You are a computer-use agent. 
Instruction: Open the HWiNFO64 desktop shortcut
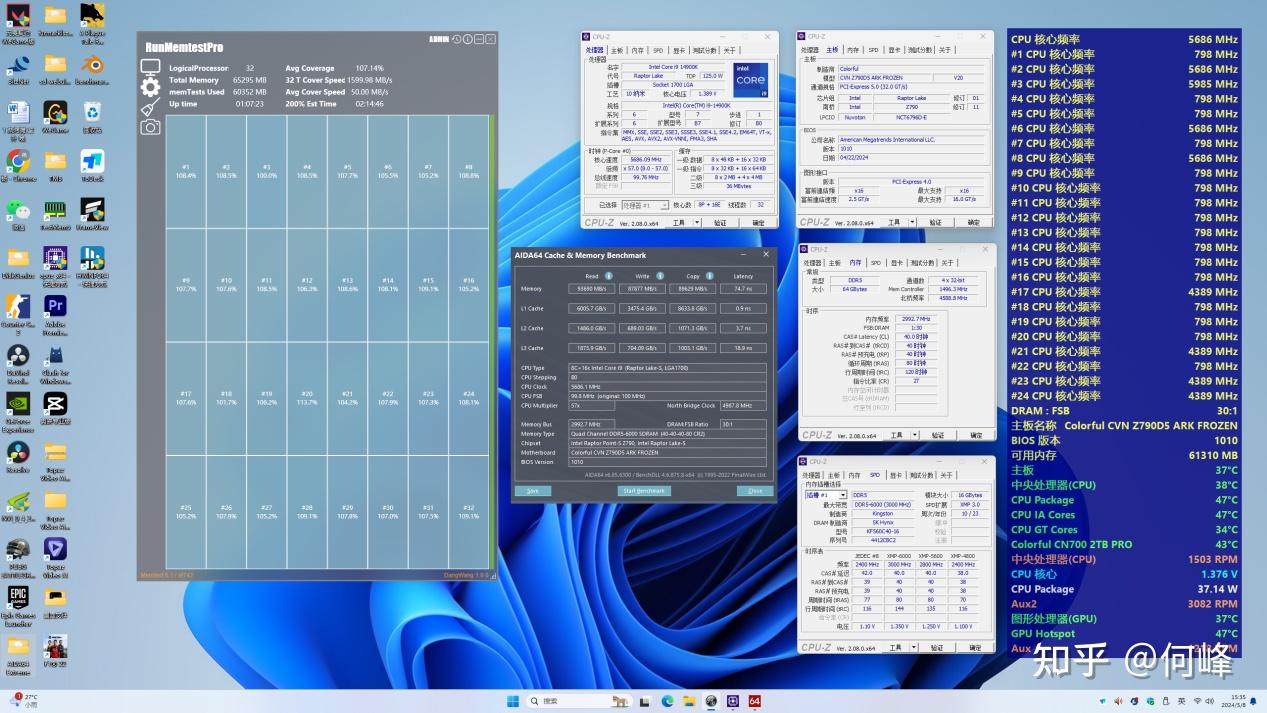pyautogui.click(x=92, y=265)
